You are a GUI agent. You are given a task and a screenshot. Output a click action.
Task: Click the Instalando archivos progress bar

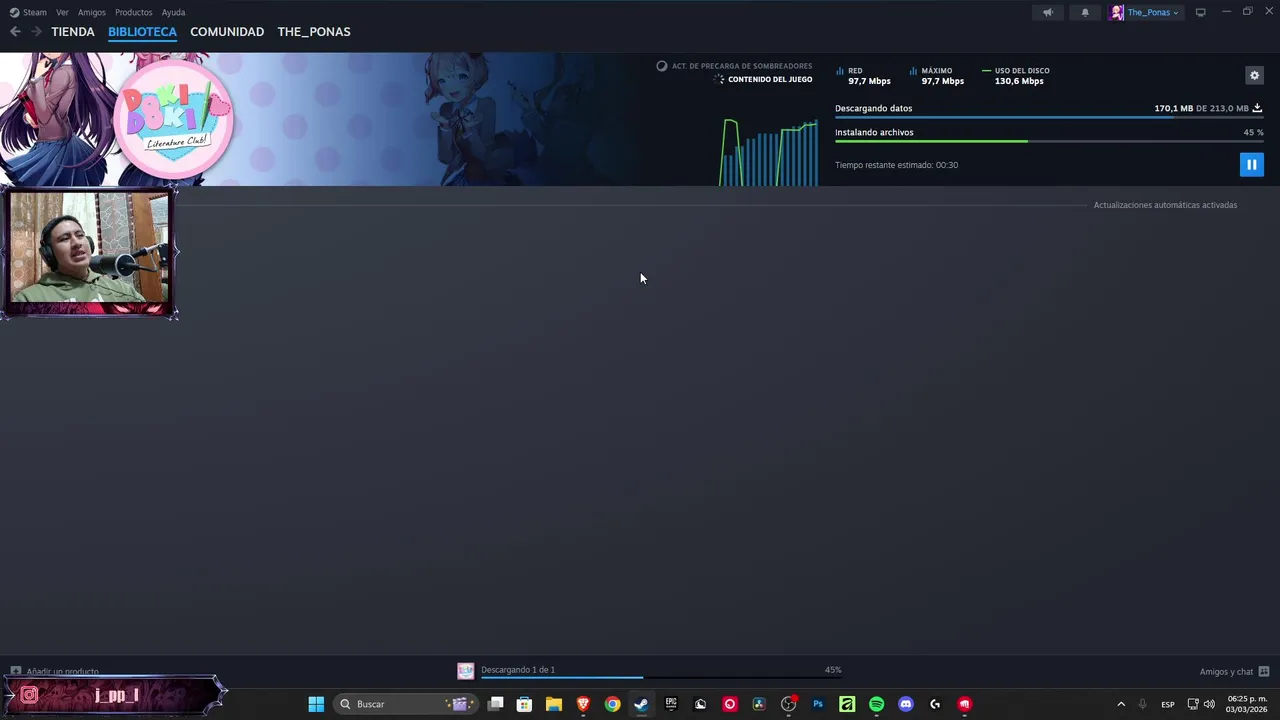pos(1049,141)
